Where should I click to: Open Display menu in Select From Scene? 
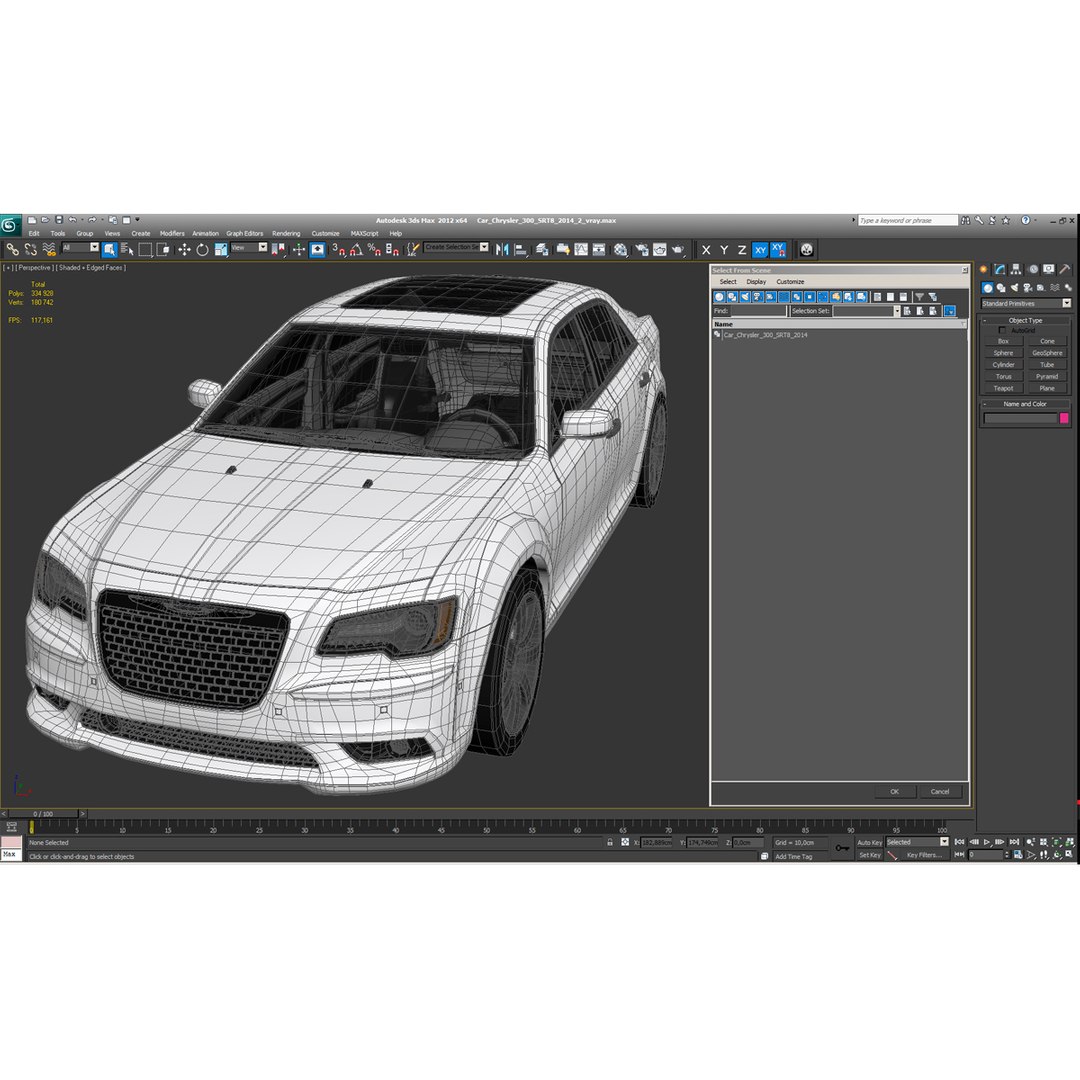pos(756,282)
